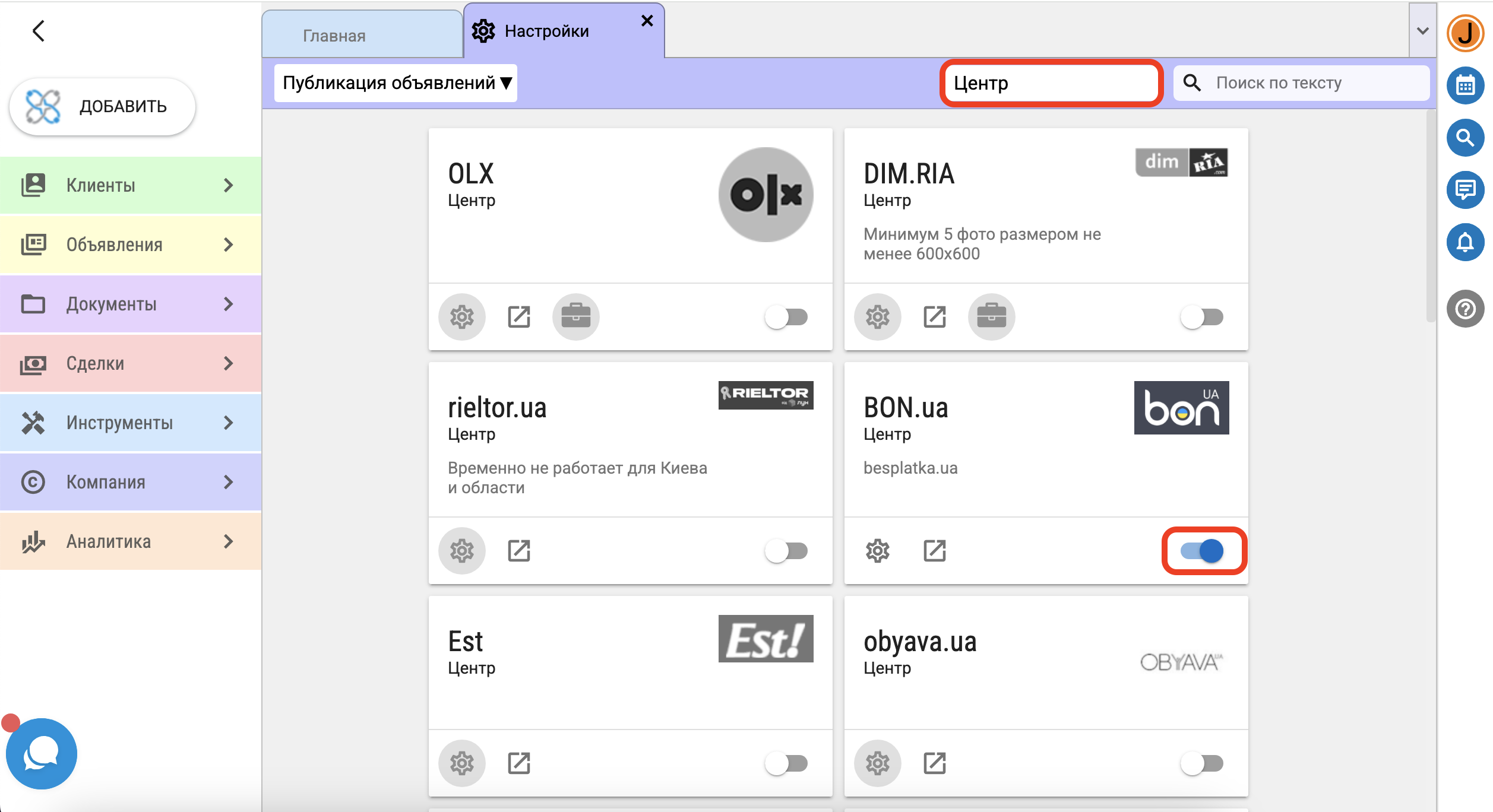Screen dimensions: 1493x812
Task: Turn on the obyava.ua toggle
Action: point(1202,763)
